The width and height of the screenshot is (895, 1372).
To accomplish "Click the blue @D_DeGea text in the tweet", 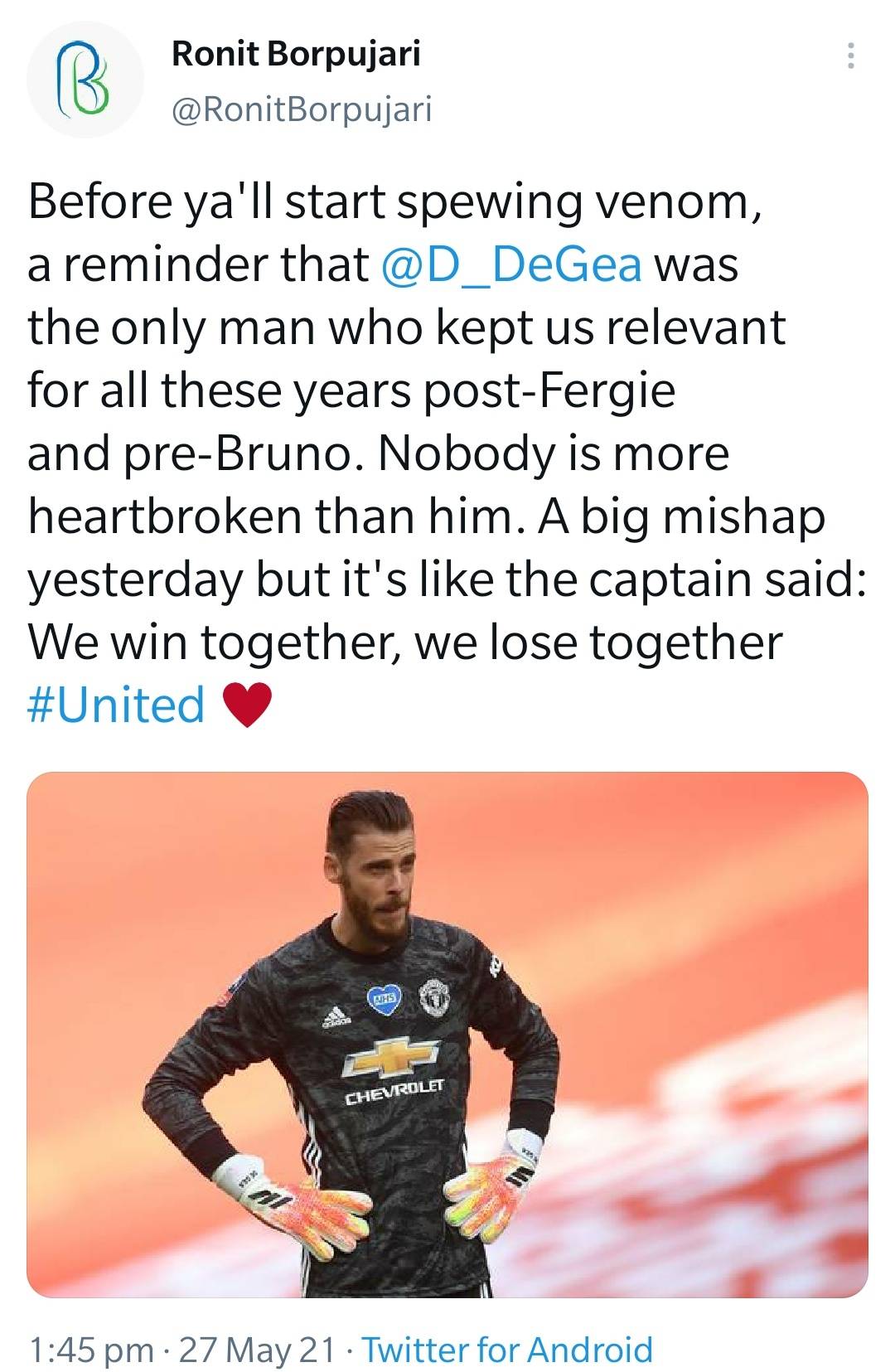I will 513,265.
